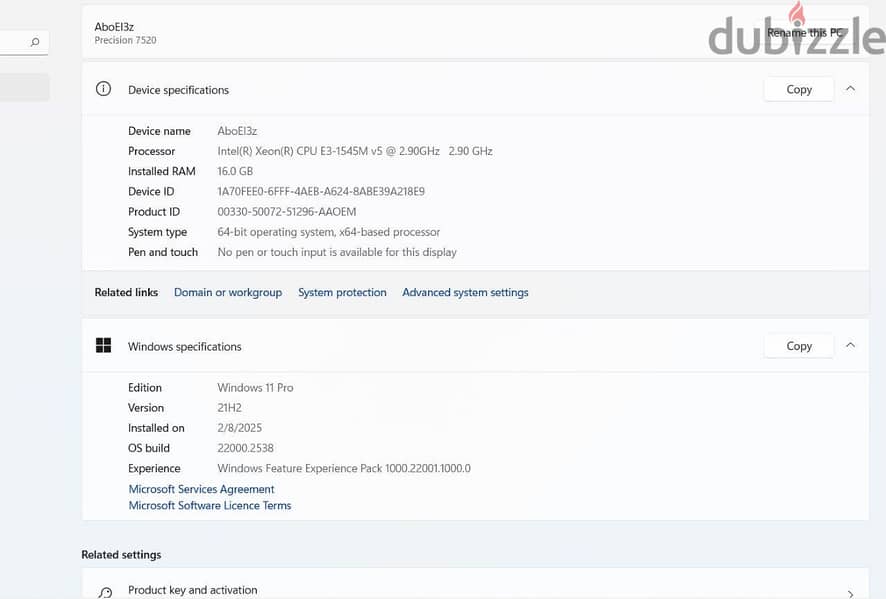Collapse the Windows specifications section

click(850, 345)
